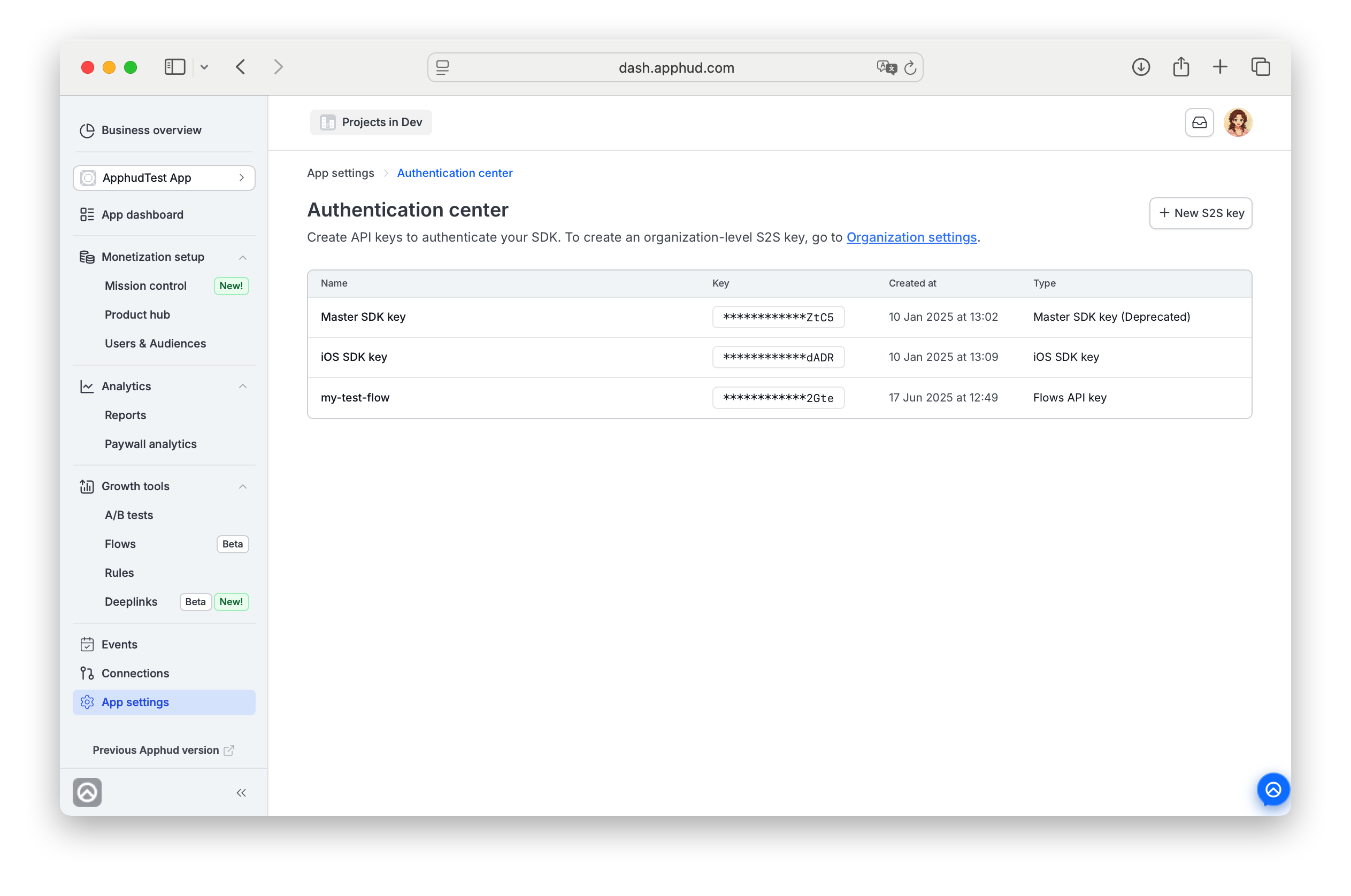
Task: Follow the Organization settings link
Action: point(911,237)
